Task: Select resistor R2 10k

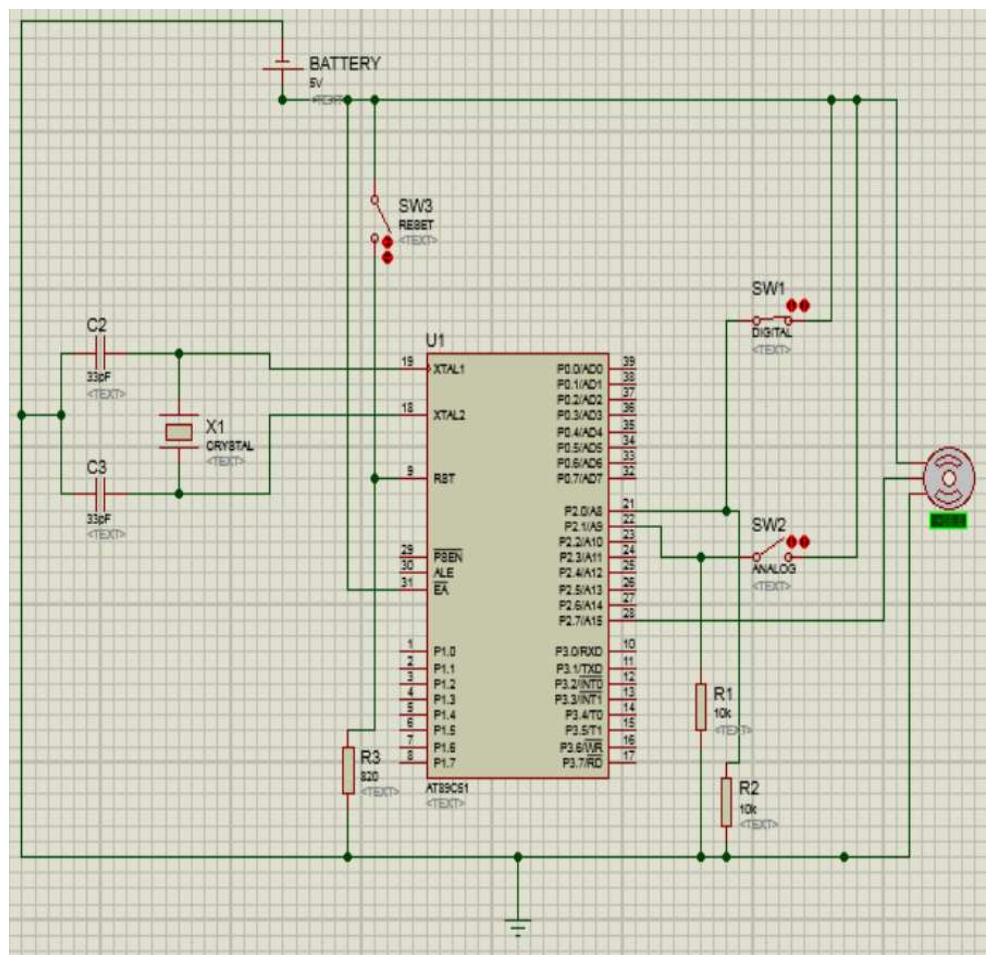Action: coord(727,800)
